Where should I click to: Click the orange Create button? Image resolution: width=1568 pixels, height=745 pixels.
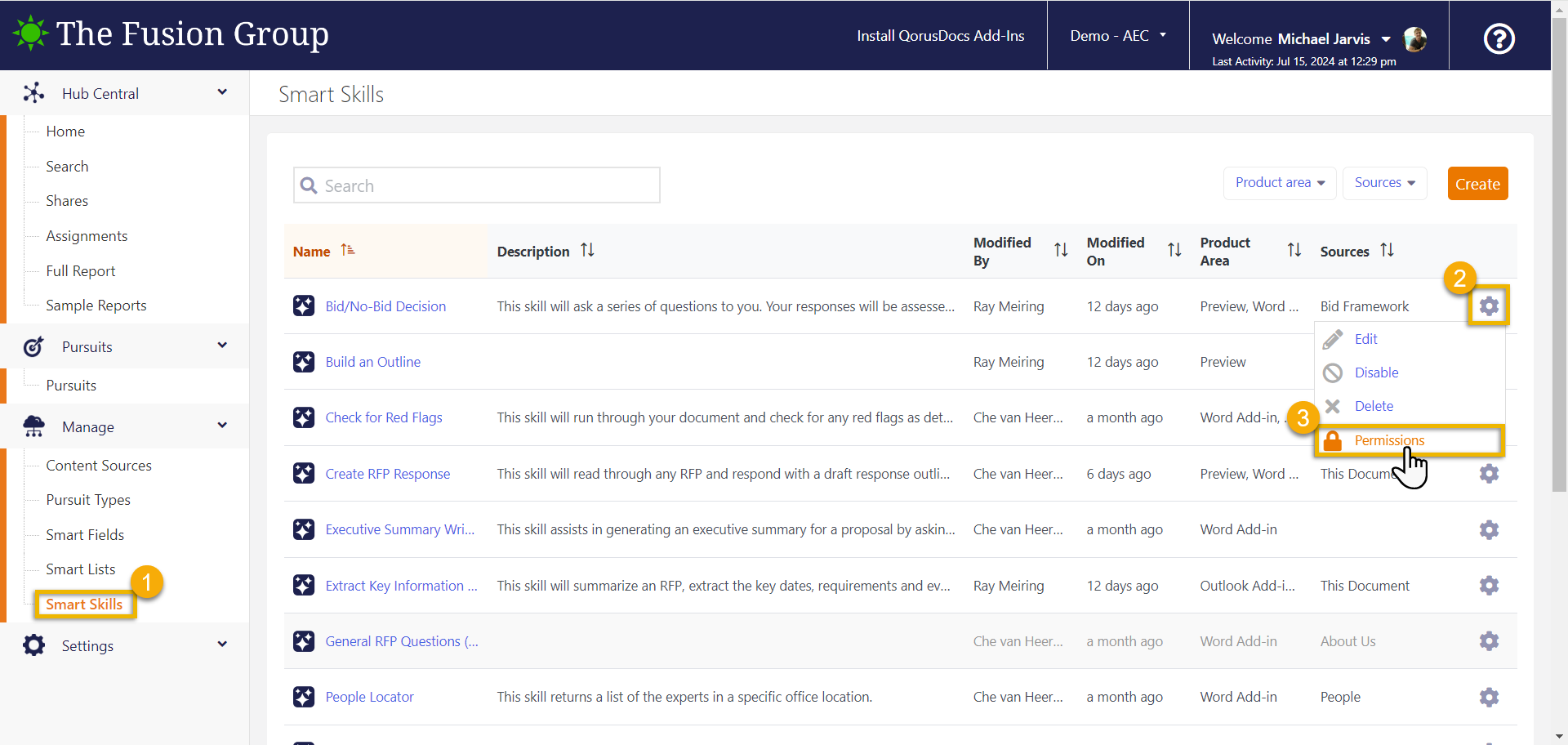point(1477,184)
